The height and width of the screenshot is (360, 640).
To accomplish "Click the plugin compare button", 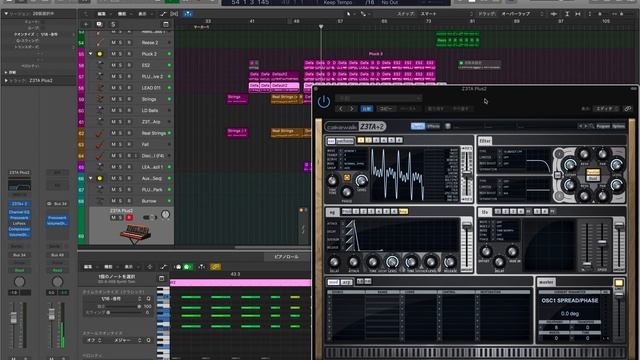I will tap(367, 109).
